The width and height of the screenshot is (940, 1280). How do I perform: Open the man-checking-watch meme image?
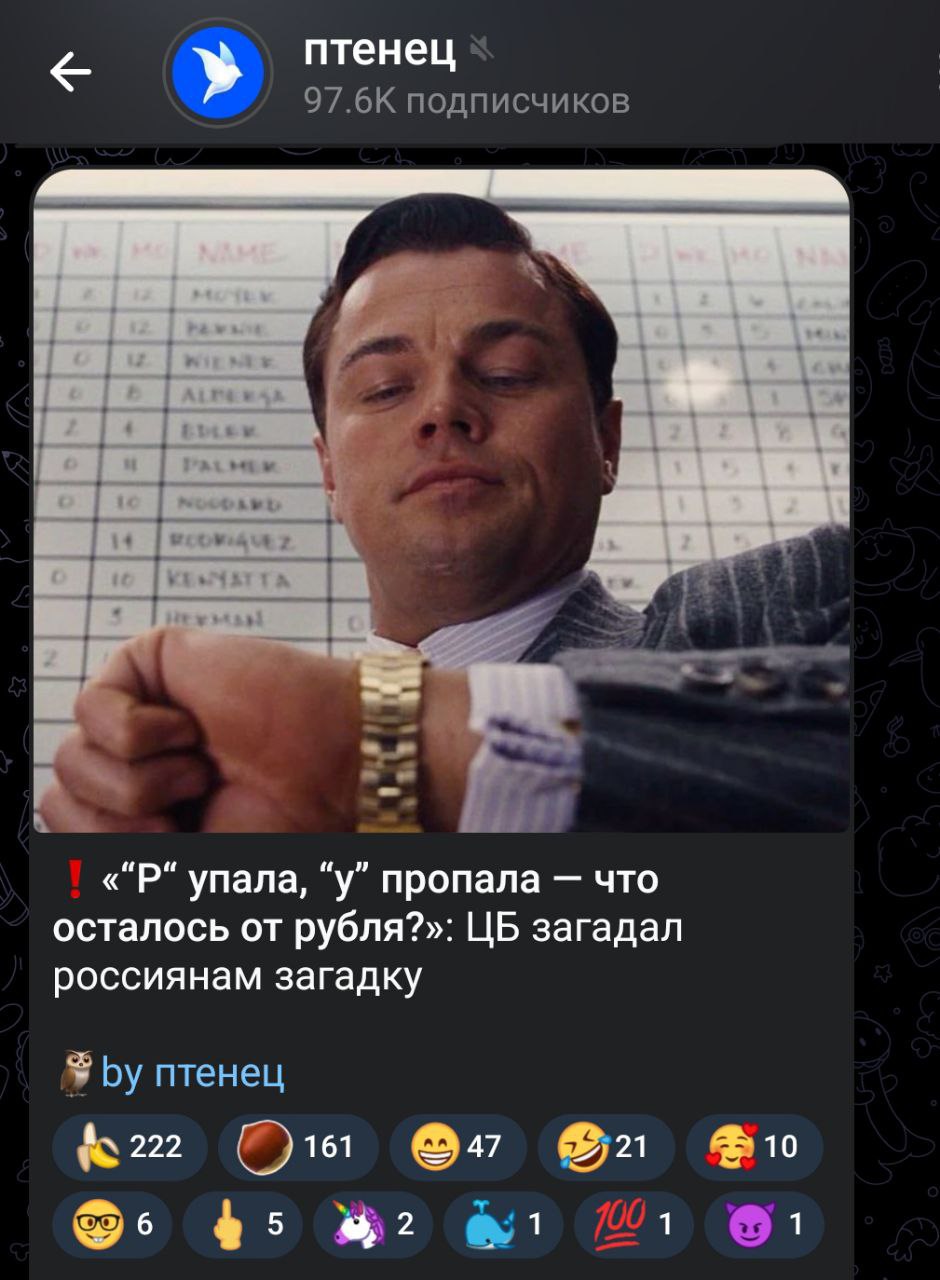tap(441, 500)
